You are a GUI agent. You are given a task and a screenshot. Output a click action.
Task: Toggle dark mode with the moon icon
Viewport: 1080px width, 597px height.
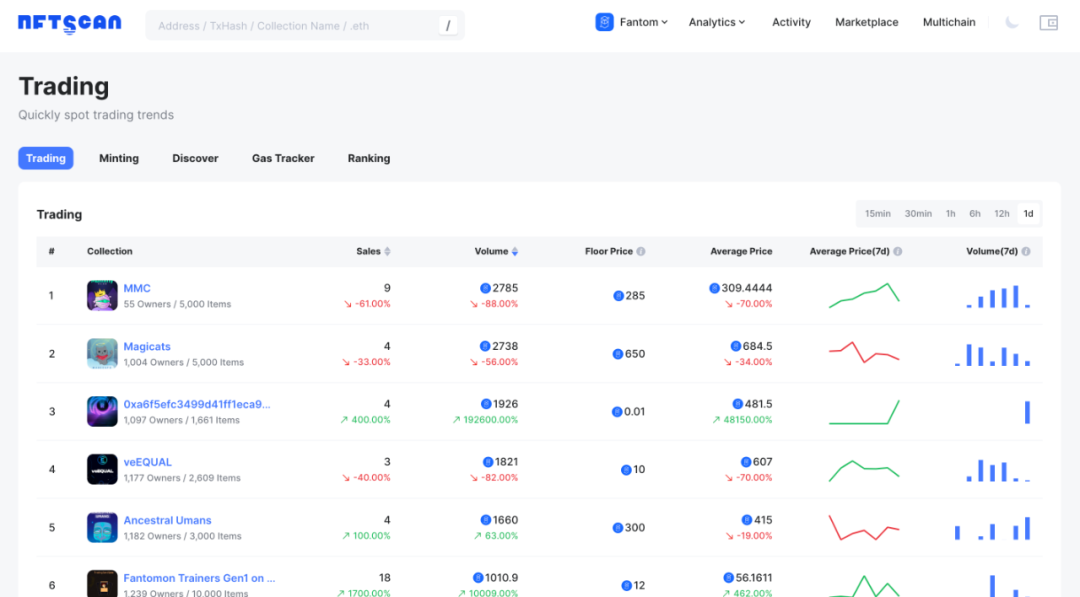click(1012, 21)
